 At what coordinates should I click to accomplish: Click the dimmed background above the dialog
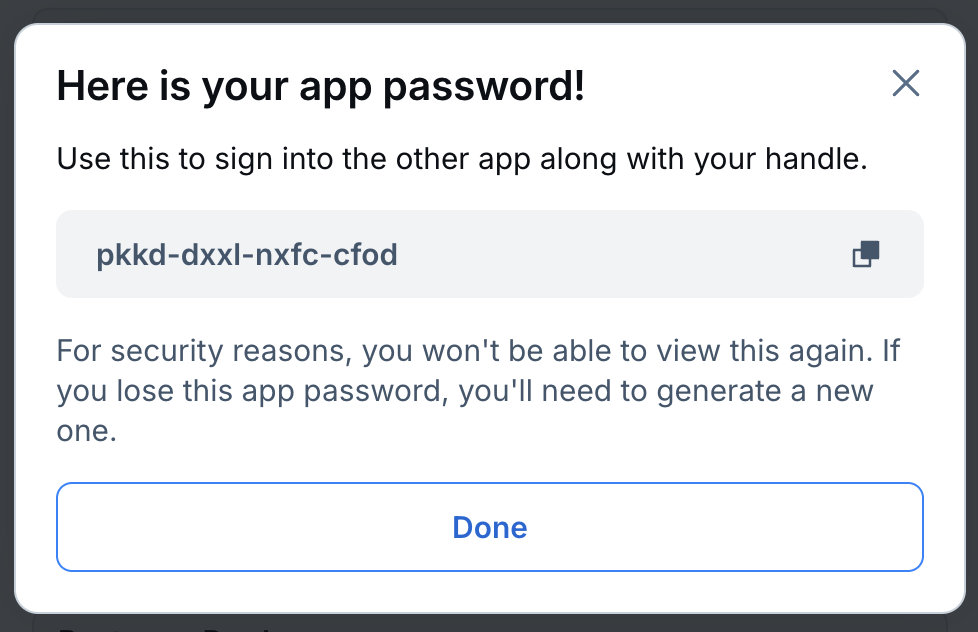coord(489,8)
